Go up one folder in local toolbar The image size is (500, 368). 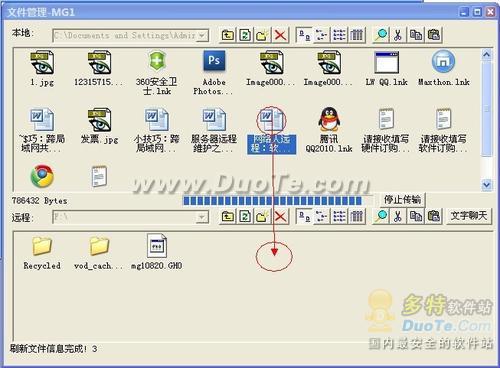(228, 35)
